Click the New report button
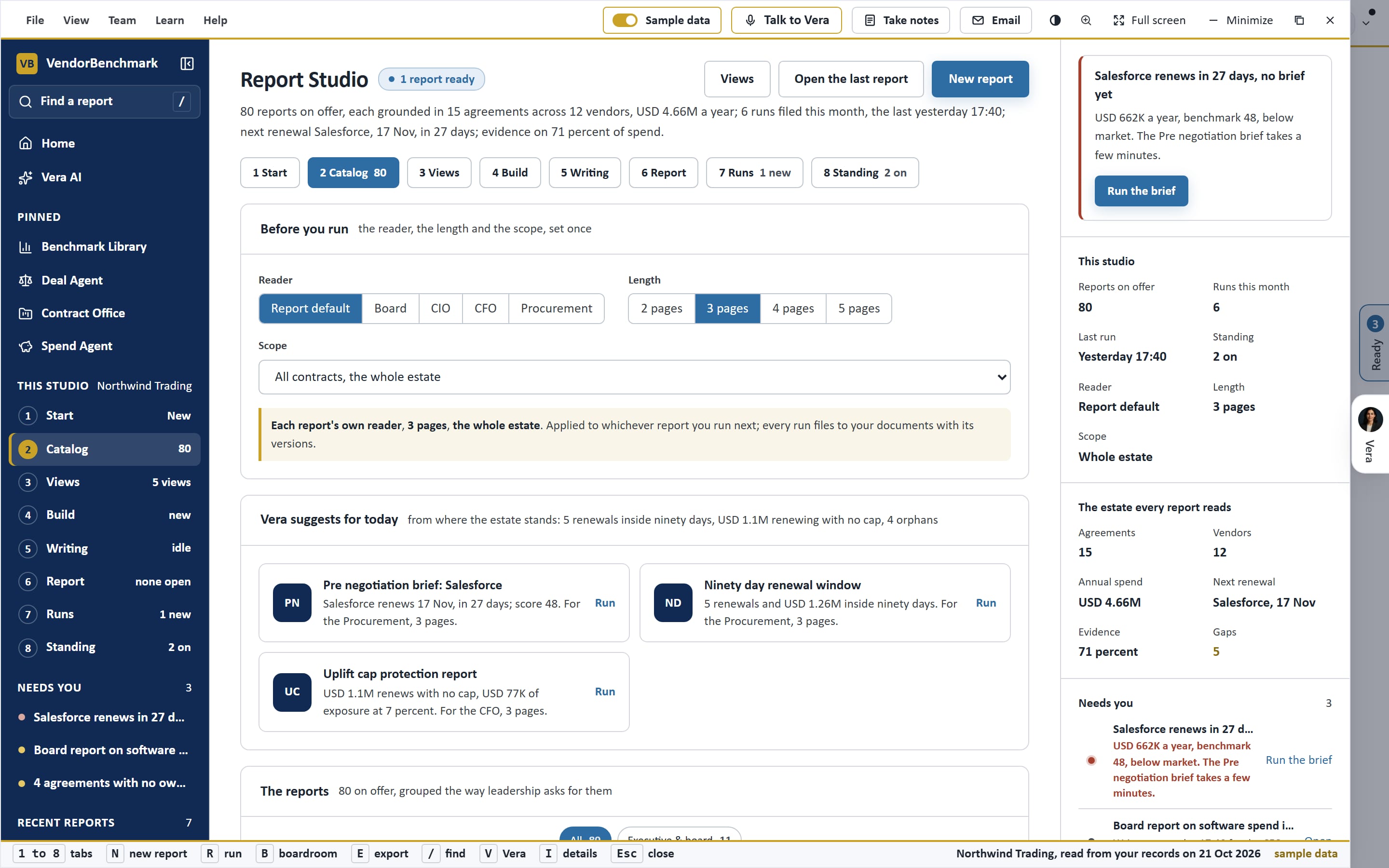The height and width of the screenshot is (868, 1389). pos(980,79)
